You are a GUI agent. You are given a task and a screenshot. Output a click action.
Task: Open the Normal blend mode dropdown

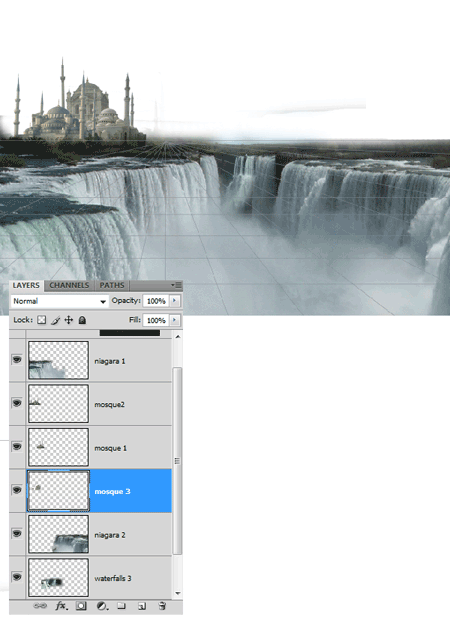59,301
